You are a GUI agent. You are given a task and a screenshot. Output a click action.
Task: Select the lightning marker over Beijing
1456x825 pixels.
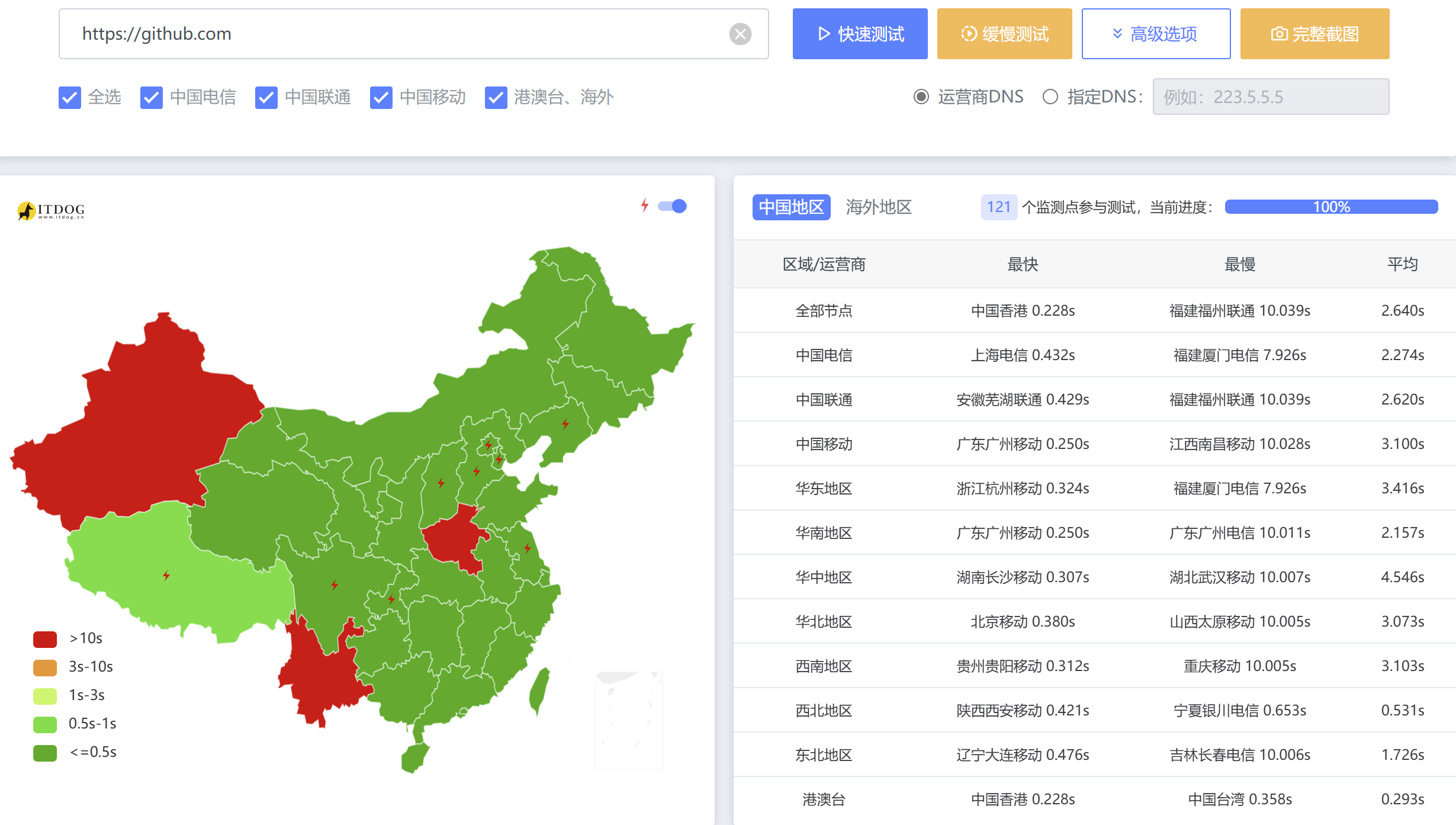[x=488, y=445]
